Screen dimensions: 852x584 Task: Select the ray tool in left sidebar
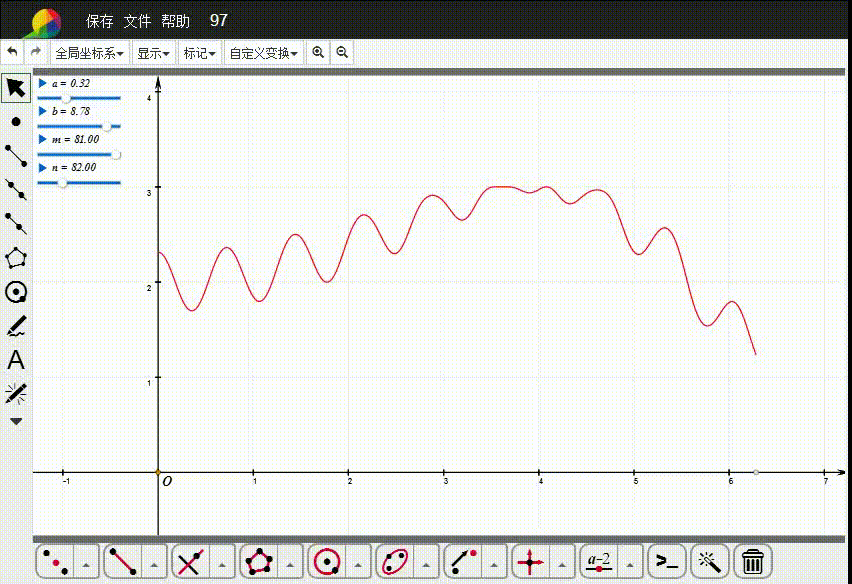16,224
